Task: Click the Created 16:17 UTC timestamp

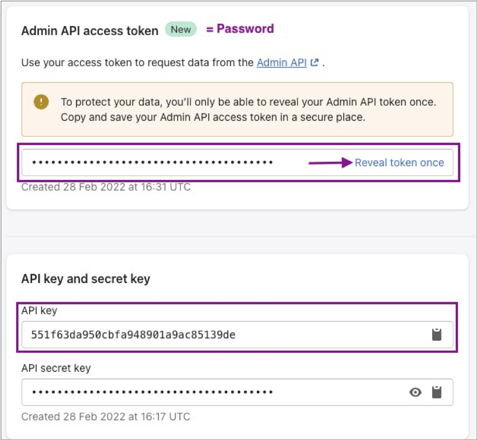Action: pyautogui.click(x=106, y=417)
